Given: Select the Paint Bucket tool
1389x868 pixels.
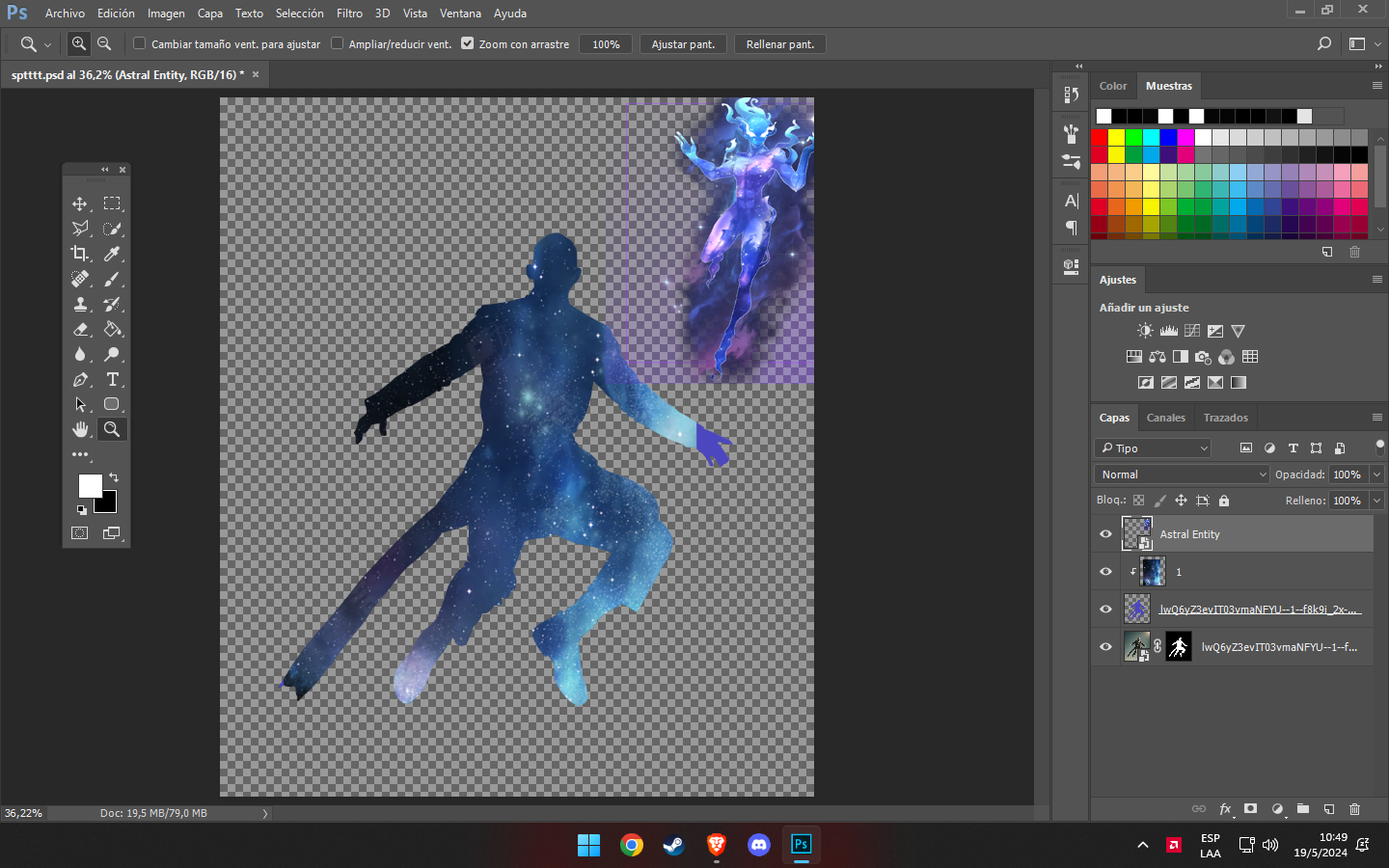Looking at the screenshot, I should [112, 329].
